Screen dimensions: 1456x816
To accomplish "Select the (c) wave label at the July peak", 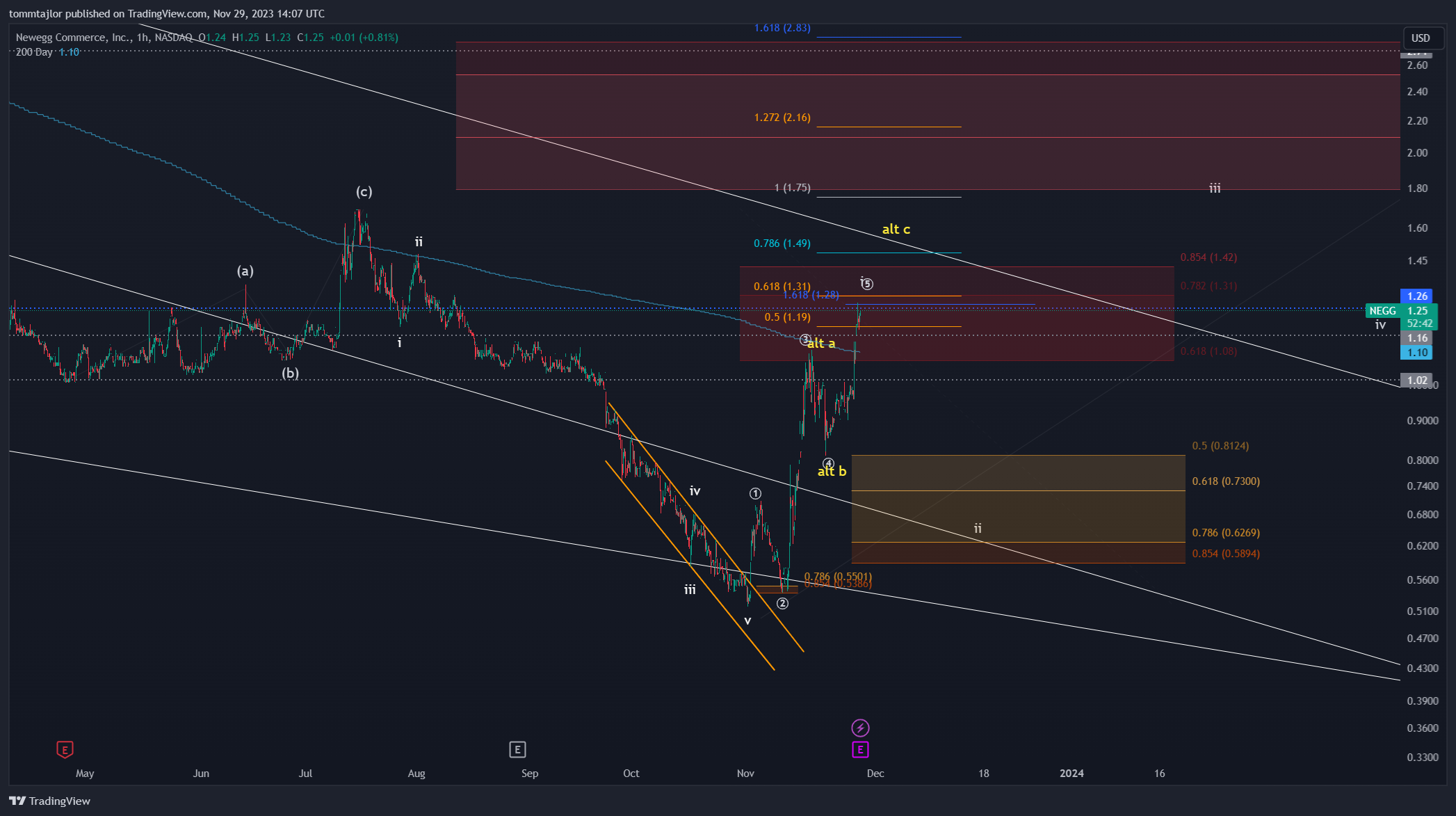I will click(364, 192).
